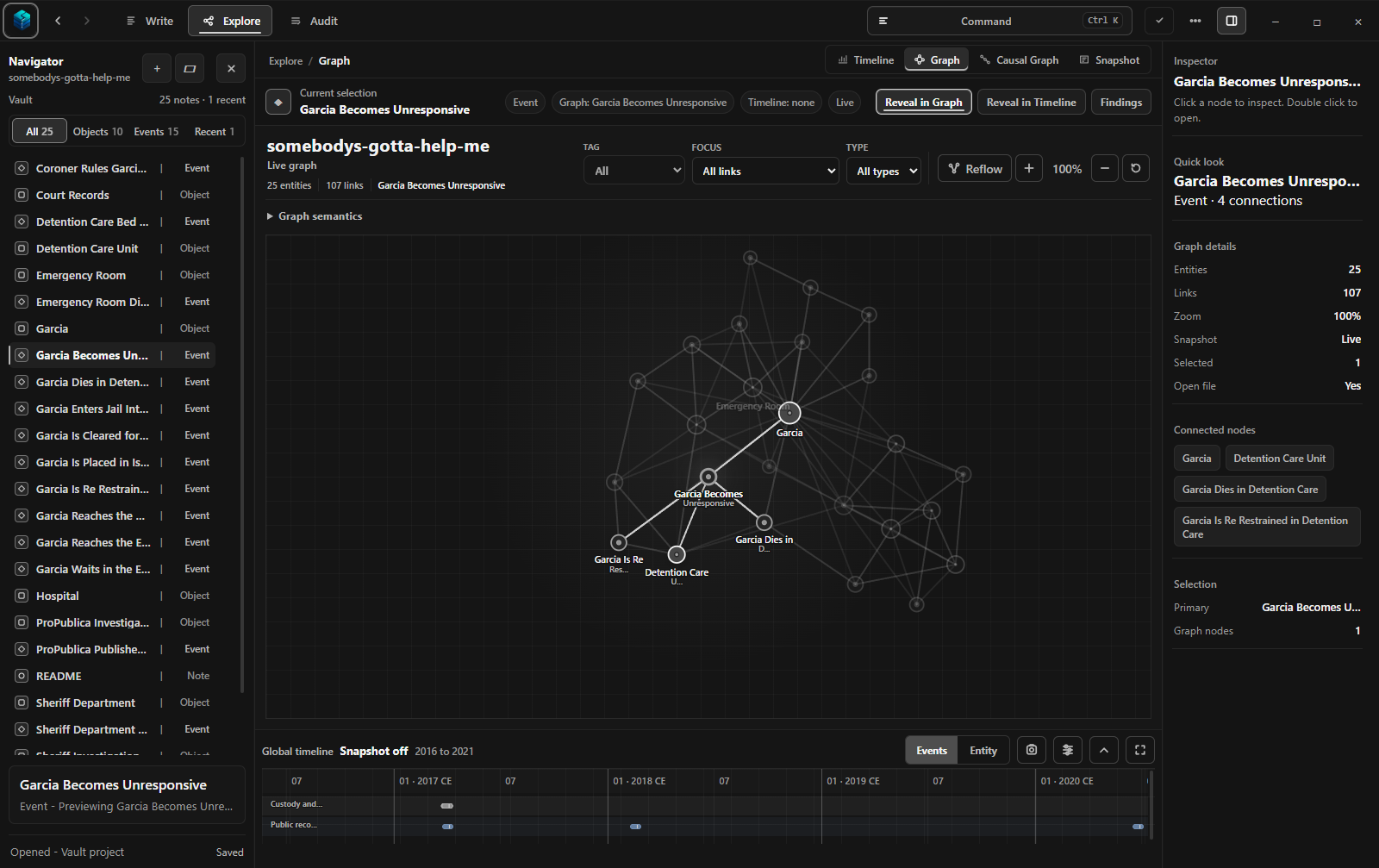Reset the graph view rotation icon
Screen dimensions: 1379x868
[x=1136, y=169]
